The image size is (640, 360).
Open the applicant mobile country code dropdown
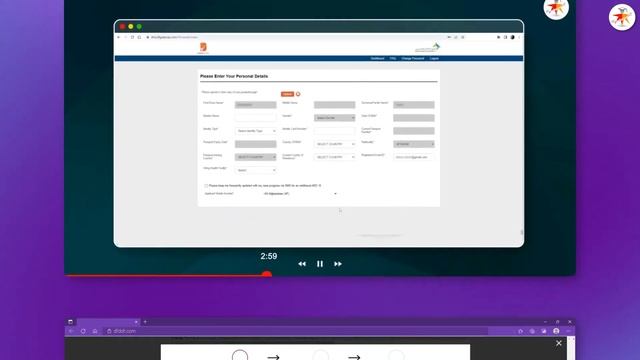coord(300,193)
